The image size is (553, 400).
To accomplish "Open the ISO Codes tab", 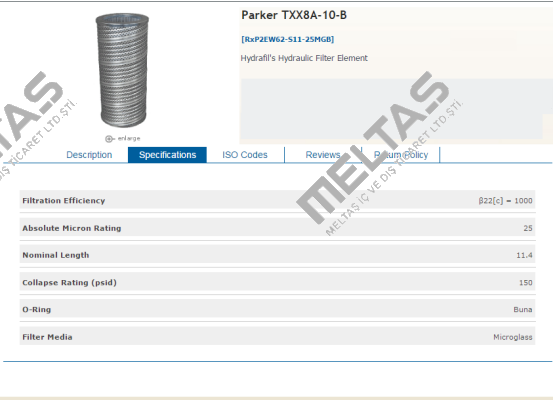I will (245, 155).
